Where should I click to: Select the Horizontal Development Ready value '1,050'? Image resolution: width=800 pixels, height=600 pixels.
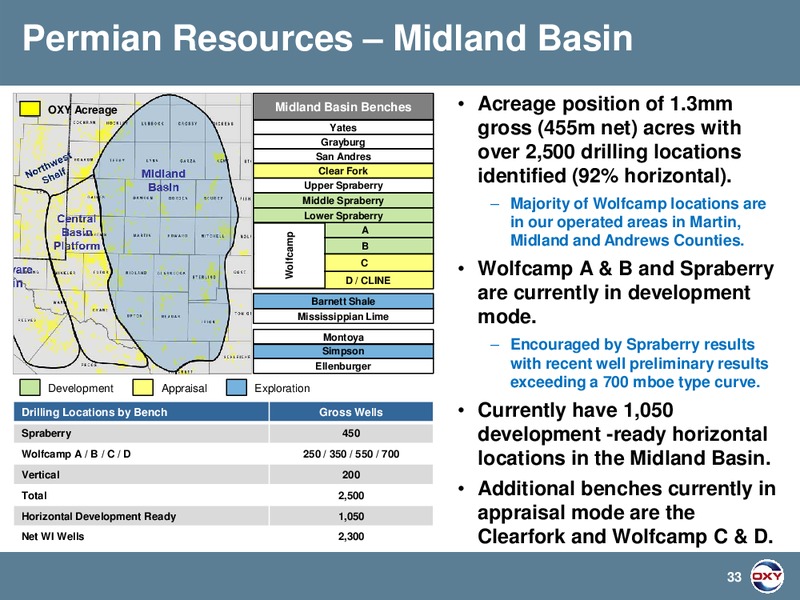click(351, 516)
